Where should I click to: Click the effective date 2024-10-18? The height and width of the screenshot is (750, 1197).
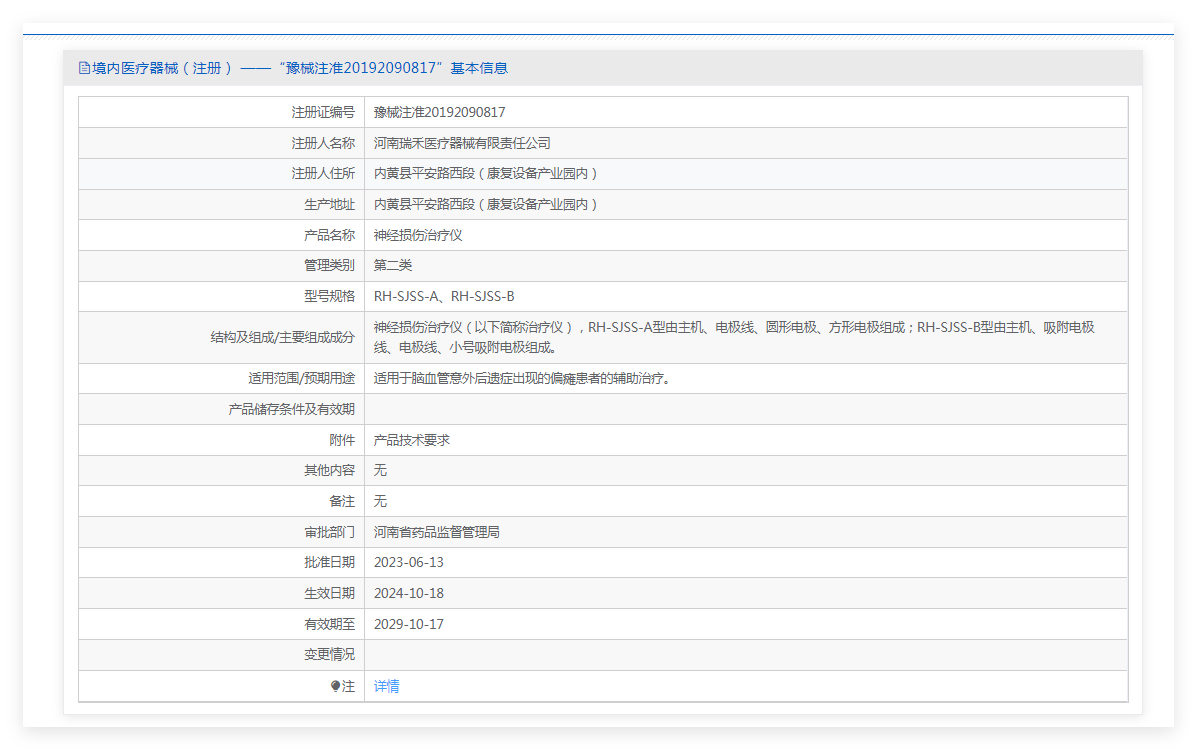tap(408, 593)
